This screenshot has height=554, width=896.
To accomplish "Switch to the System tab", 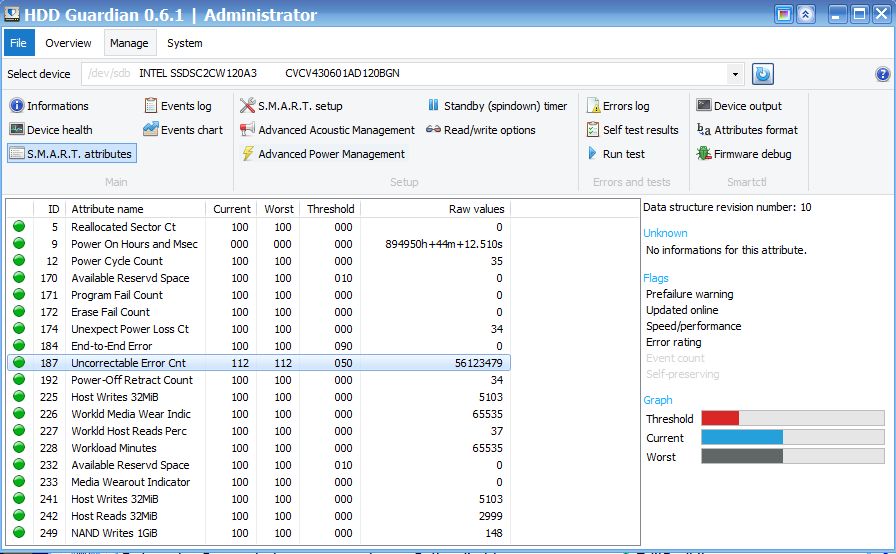I will (185, 43).
